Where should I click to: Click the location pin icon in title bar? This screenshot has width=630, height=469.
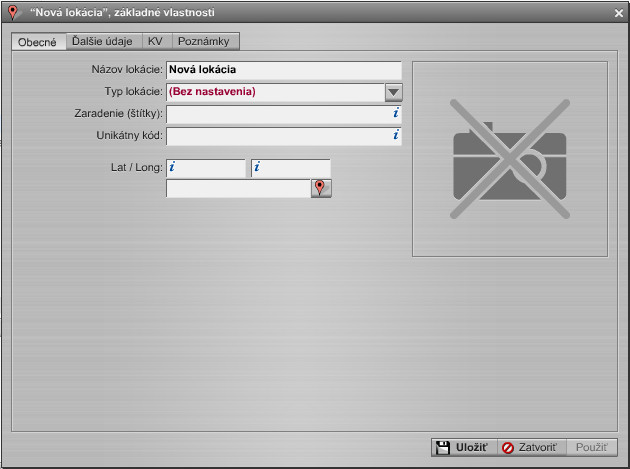tap(14, 12)
